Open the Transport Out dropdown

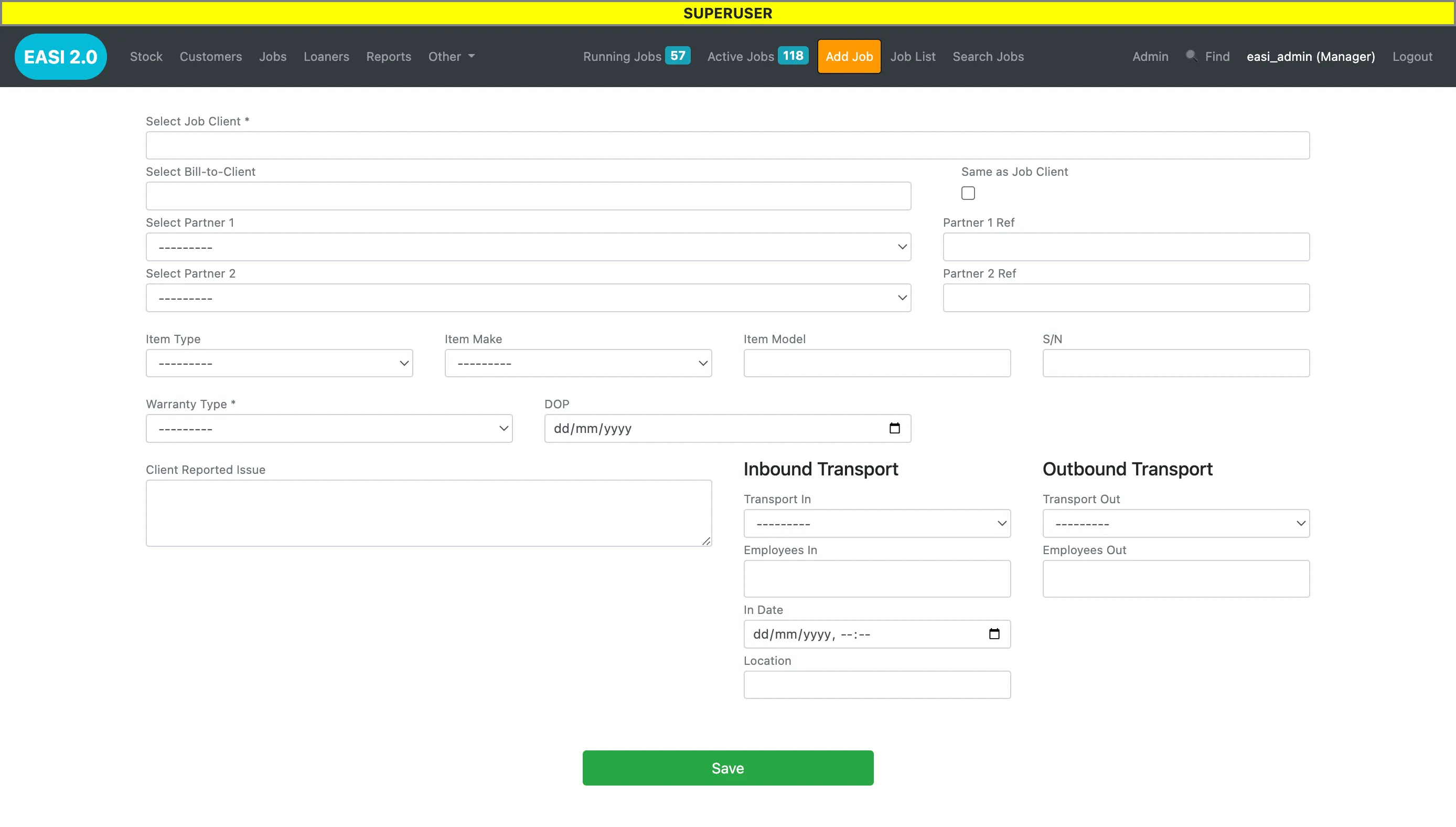tap(1176, 523)
